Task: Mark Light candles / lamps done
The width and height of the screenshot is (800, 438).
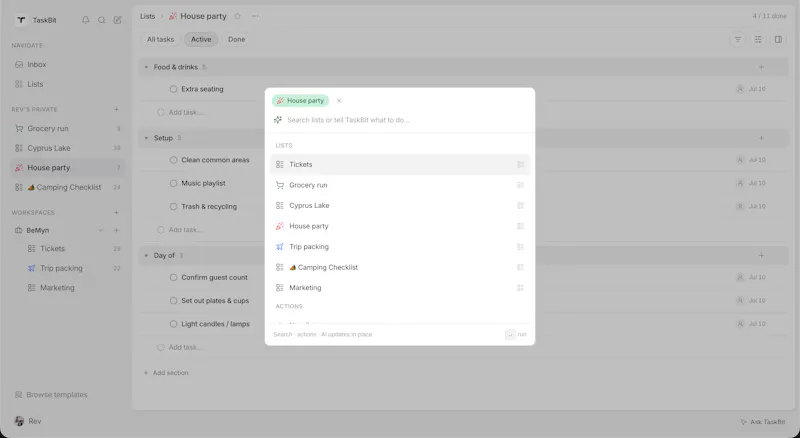Action: pyautogui.click(x=173, y=324)
